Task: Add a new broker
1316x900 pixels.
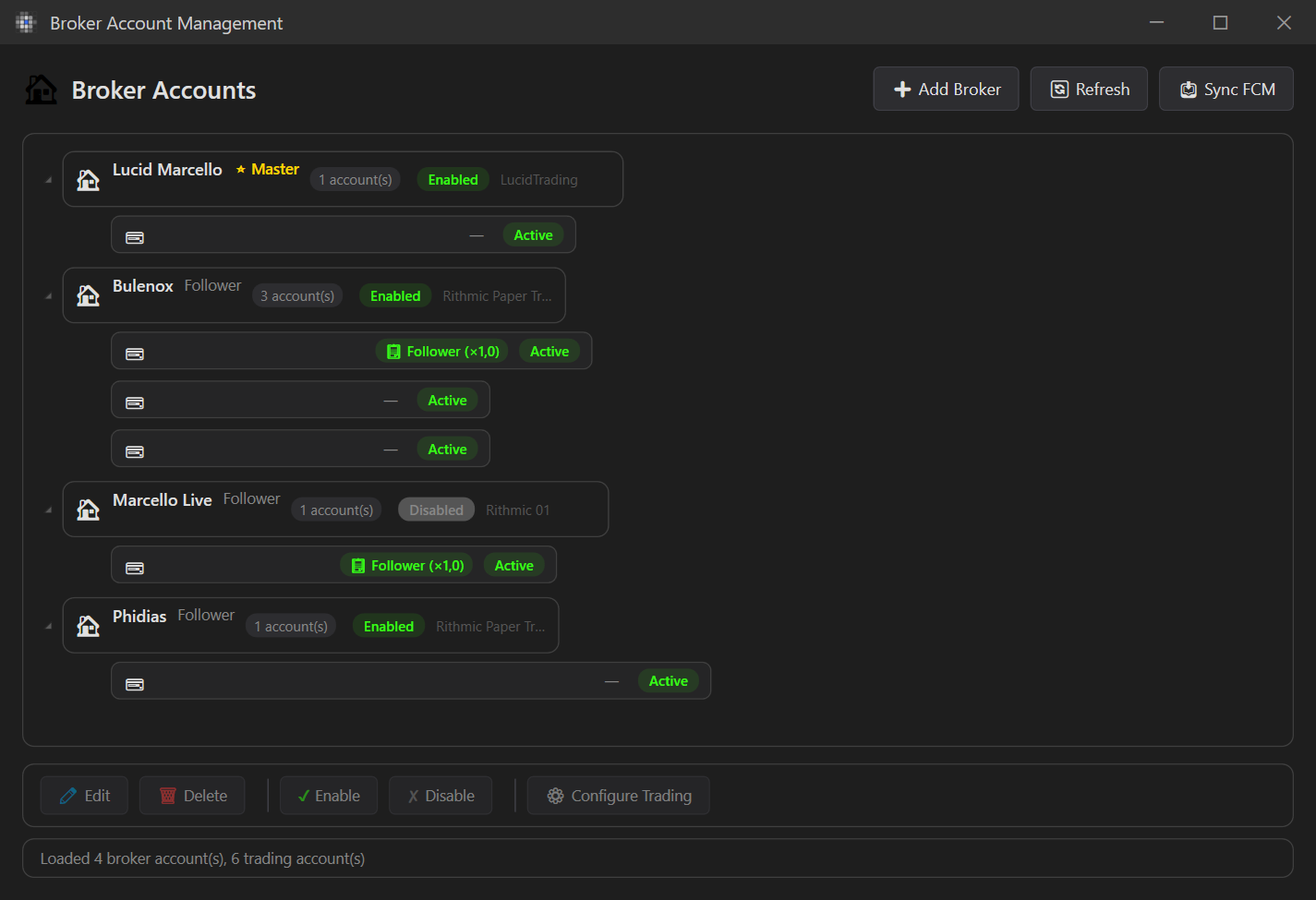Action: click(946, 89)
